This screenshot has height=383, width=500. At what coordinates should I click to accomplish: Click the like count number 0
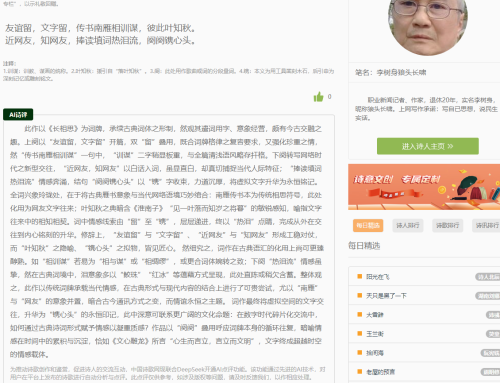point(329,97)
